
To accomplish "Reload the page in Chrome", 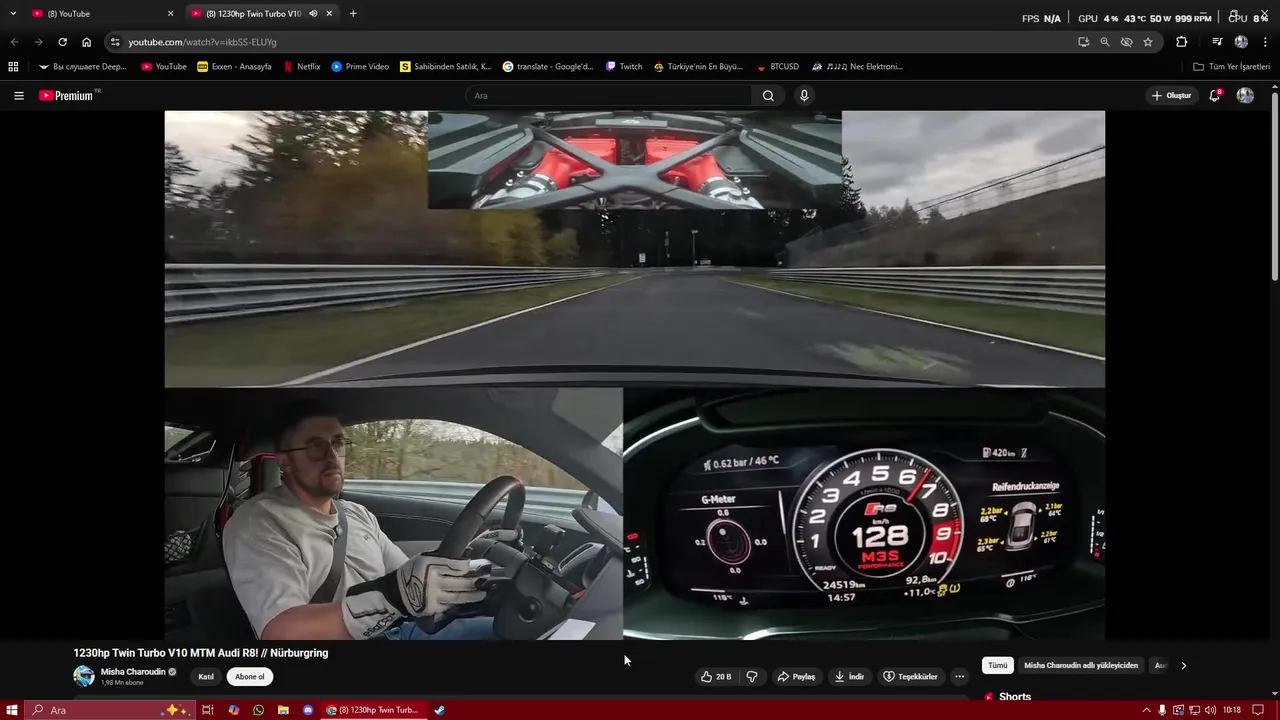I will [x=62, y=42].
